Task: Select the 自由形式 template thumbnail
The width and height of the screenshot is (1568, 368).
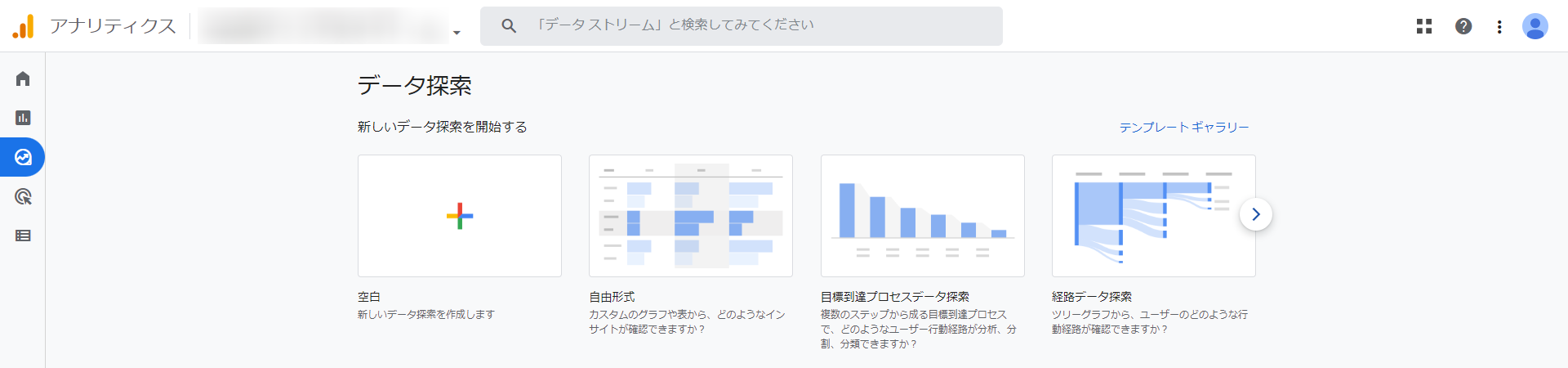Action: pos(691,216)
